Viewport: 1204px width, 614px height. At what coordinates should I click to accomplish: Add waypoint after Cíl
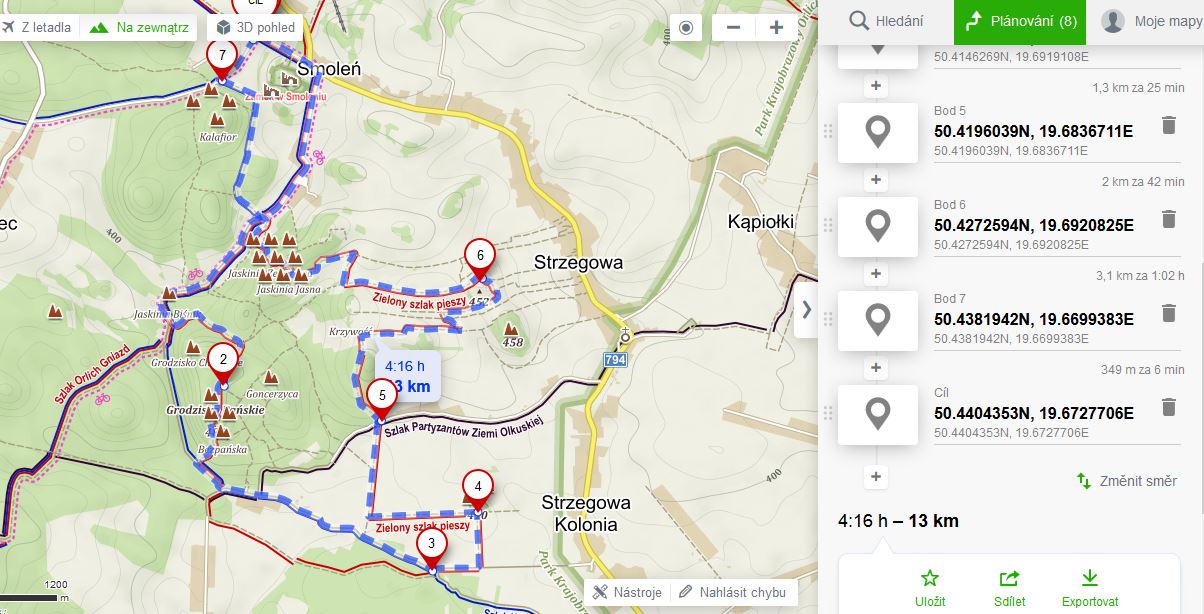[x=877, y=477]
